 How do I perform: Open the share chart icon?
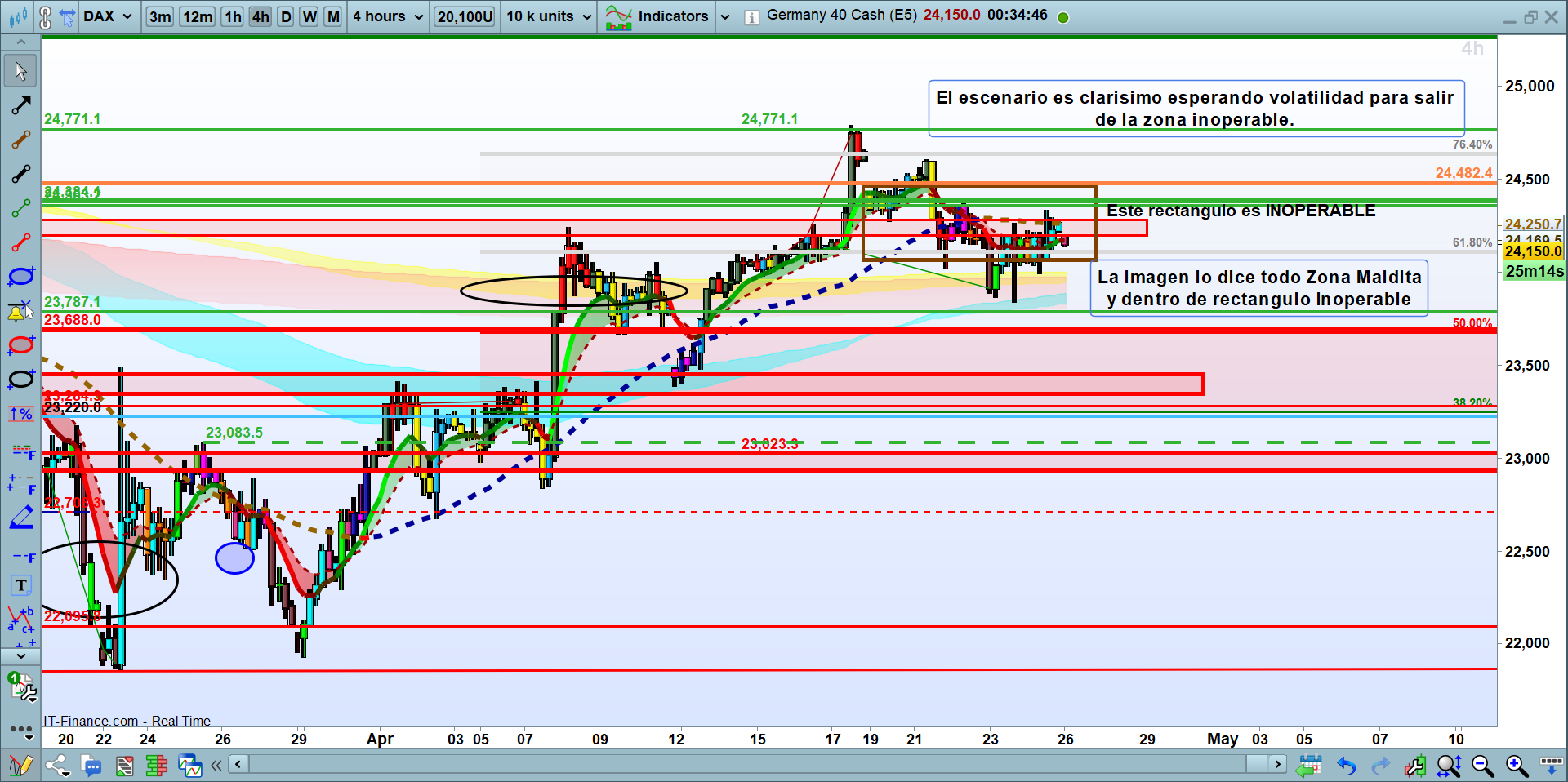[57, 766]
